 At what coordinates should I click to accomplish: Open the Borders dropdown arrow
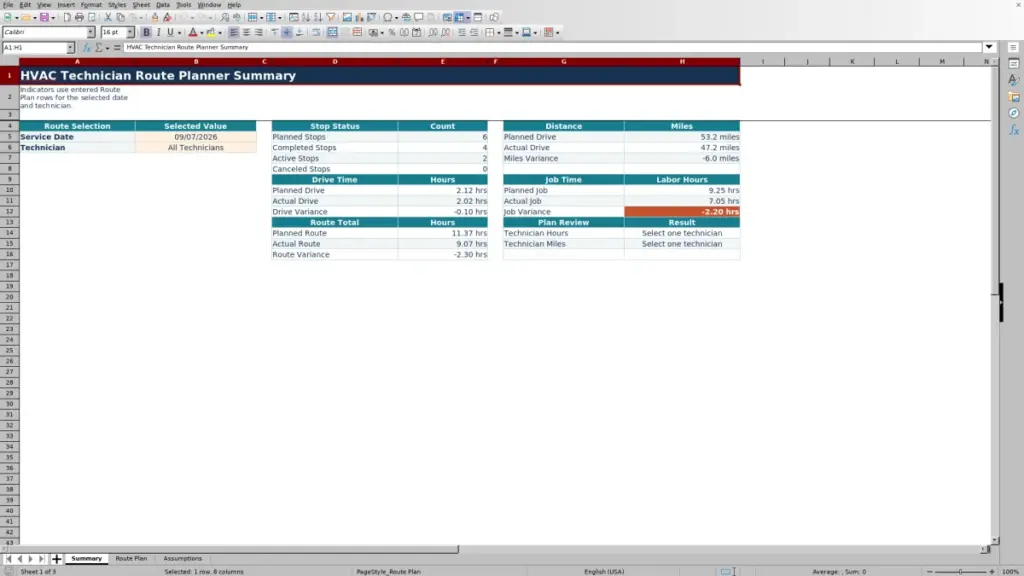(x=499, y=33)
